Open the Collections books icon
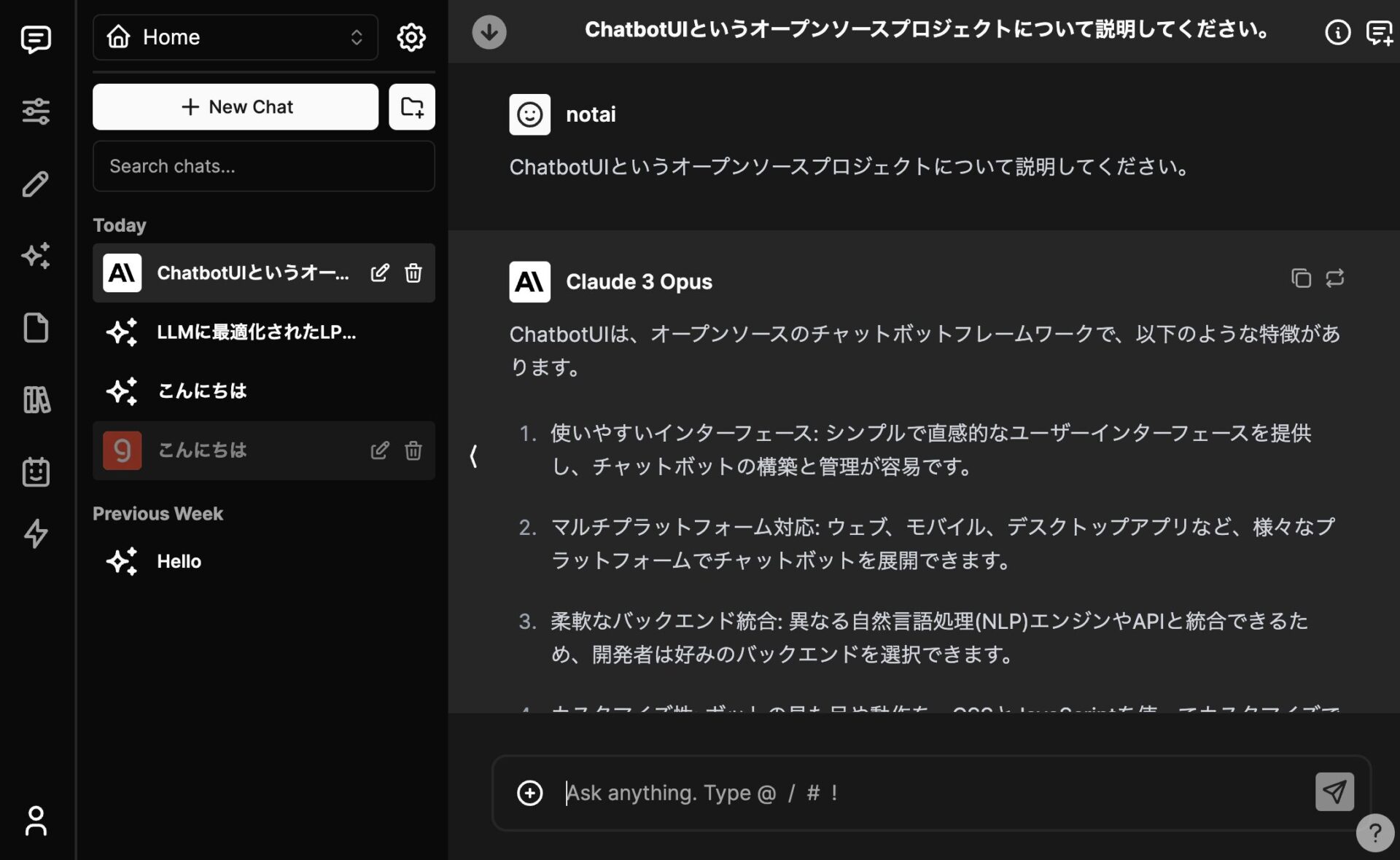Image resolution: width=1400 pixels, height=860 pixels. (36, 400)
